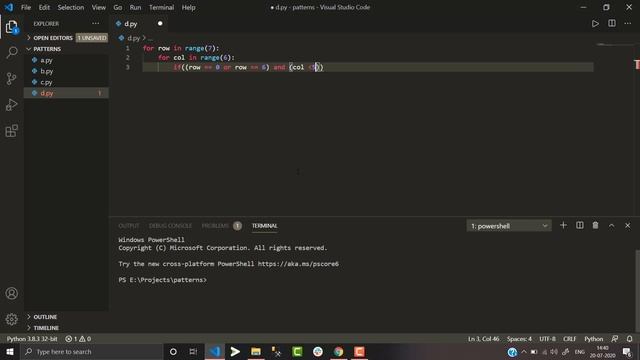Open the View menu

pos(98,7)
